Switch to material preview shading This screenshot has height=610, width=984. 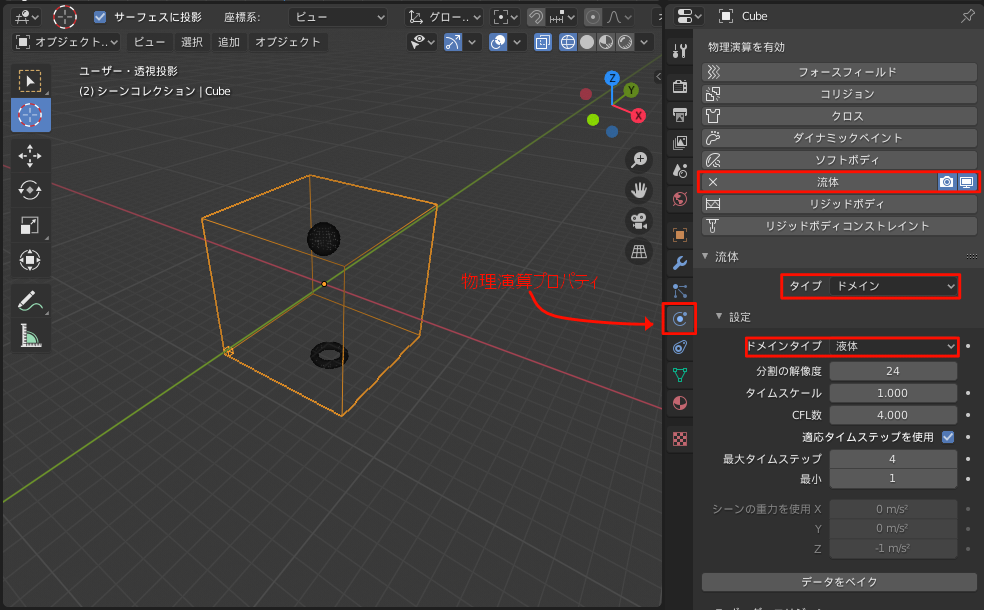[x=606, y=42]
